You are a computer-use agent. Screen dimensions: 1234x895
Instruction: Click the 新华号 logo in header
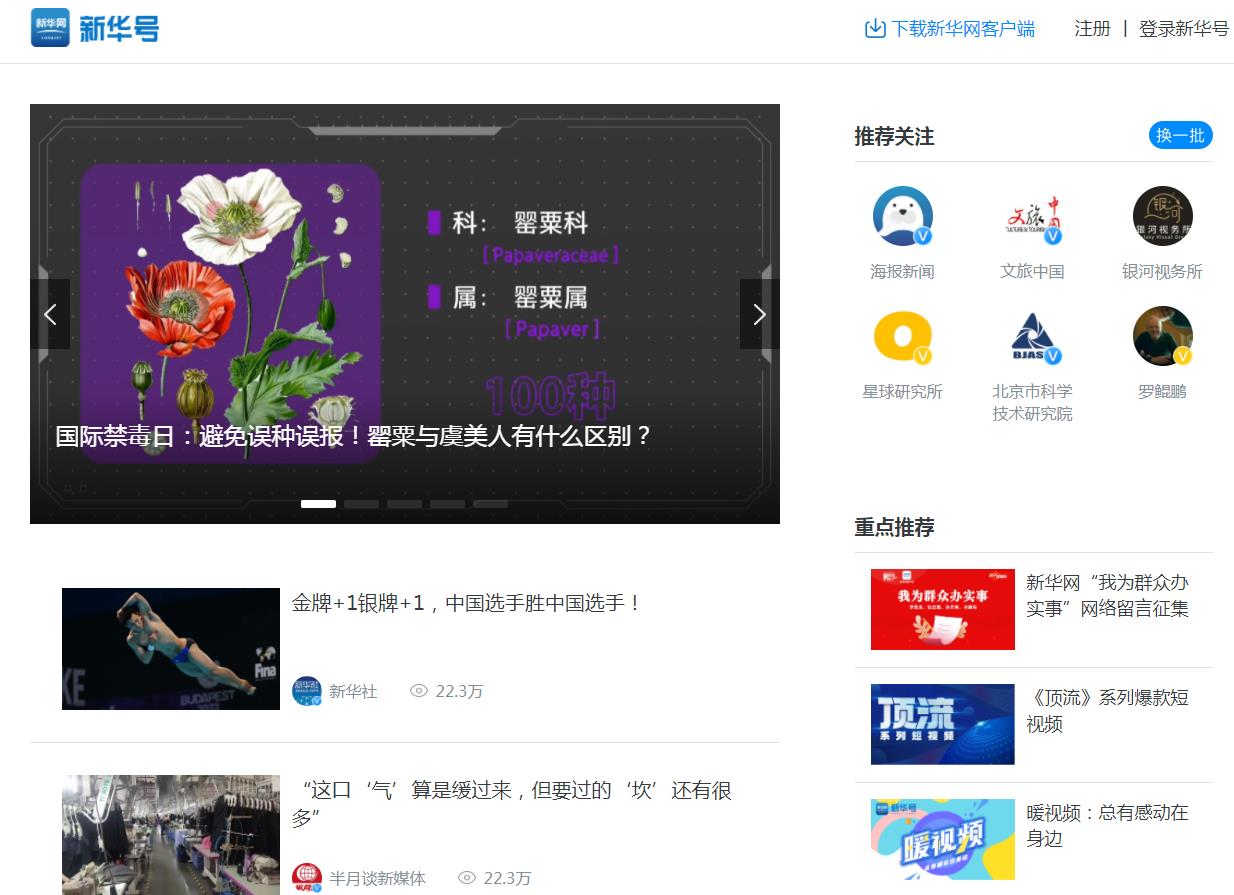(x=95, y=28)
